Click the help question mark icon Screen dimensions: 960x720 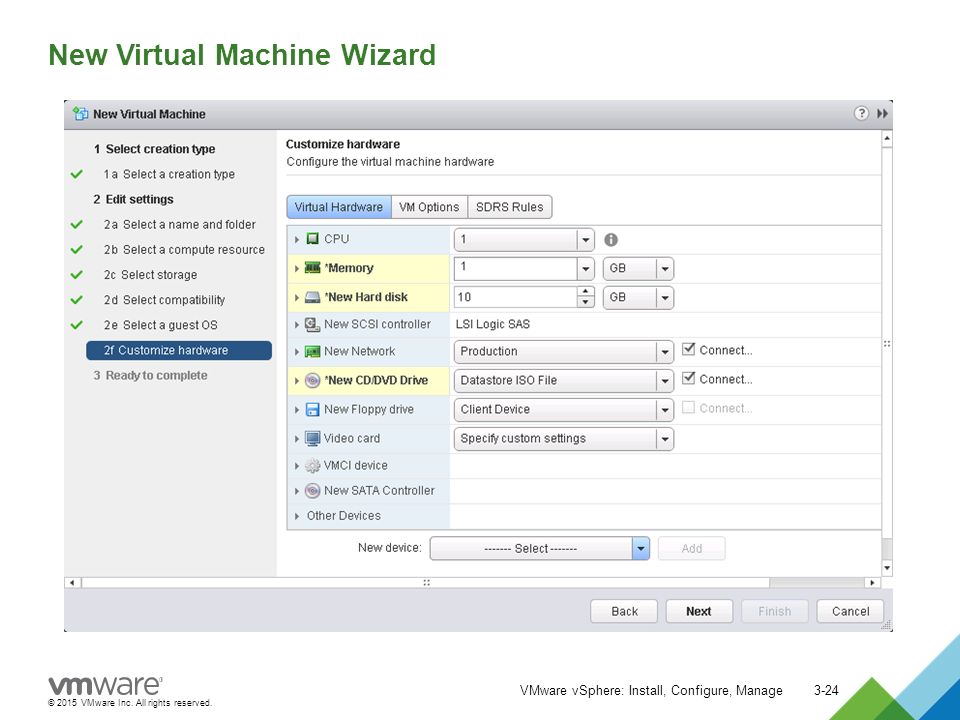click(x=861, y=113)
